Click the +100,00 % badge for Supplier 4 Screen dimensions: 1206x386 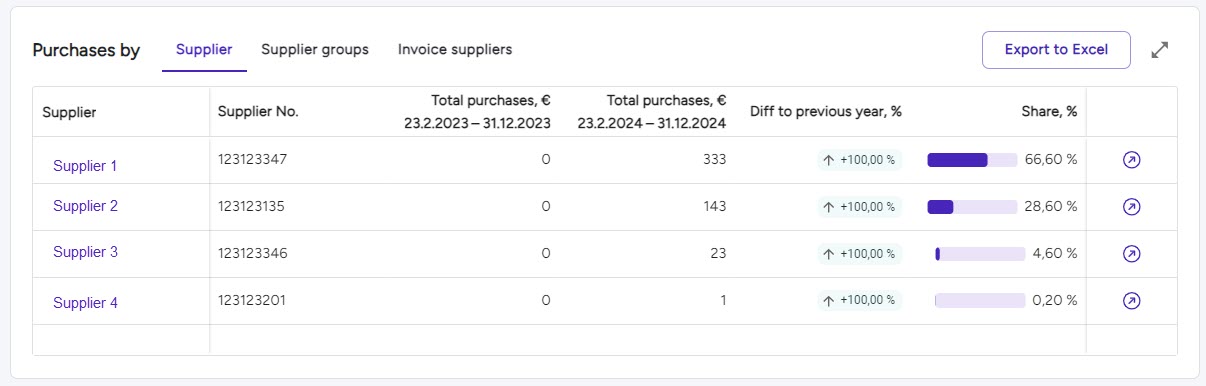click(859, 301)
